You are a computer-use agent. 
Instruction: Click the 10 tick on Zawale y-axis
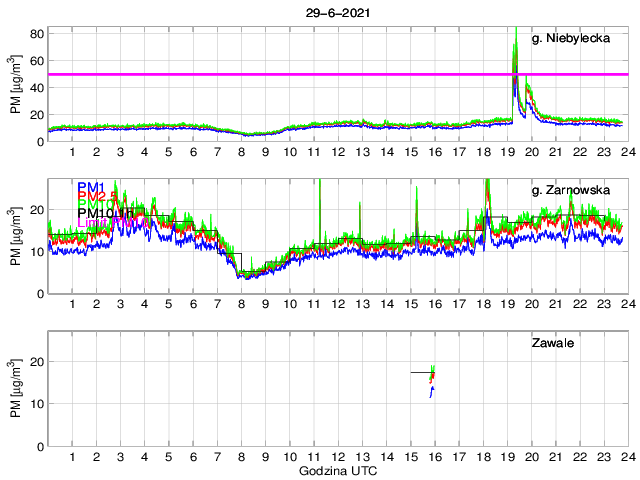point(37,404)
